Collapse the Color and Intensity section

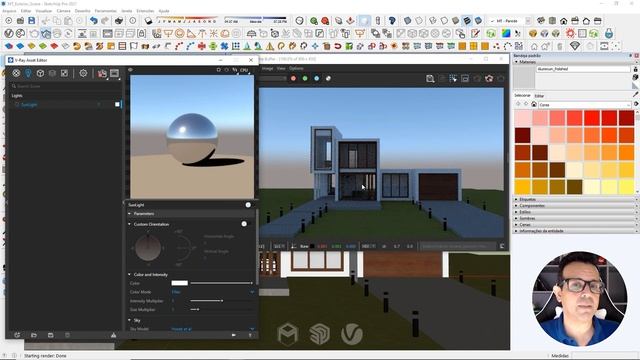(129, 275)
